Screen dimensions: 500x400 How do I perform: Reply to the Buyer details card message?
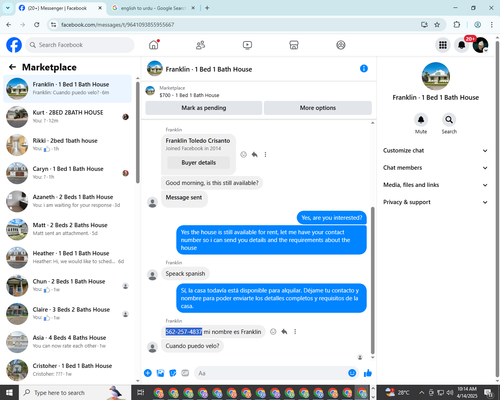[x=255, y=154]
